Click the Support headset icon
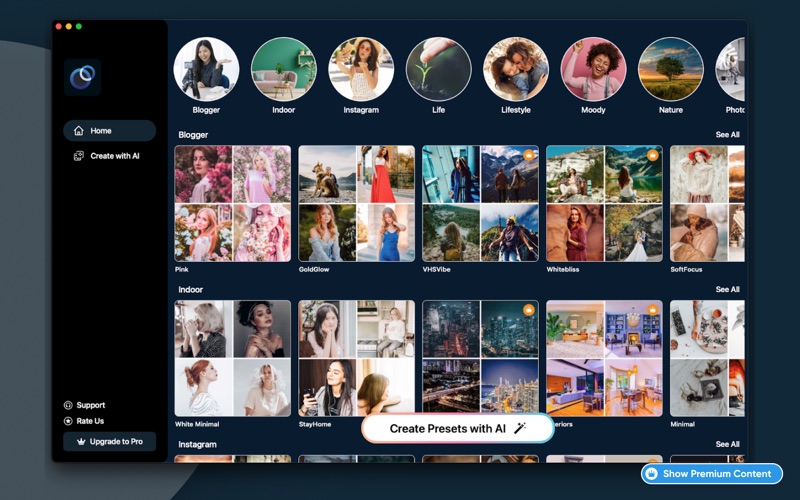This screenshot has height=500, width=800. [68, 405]
